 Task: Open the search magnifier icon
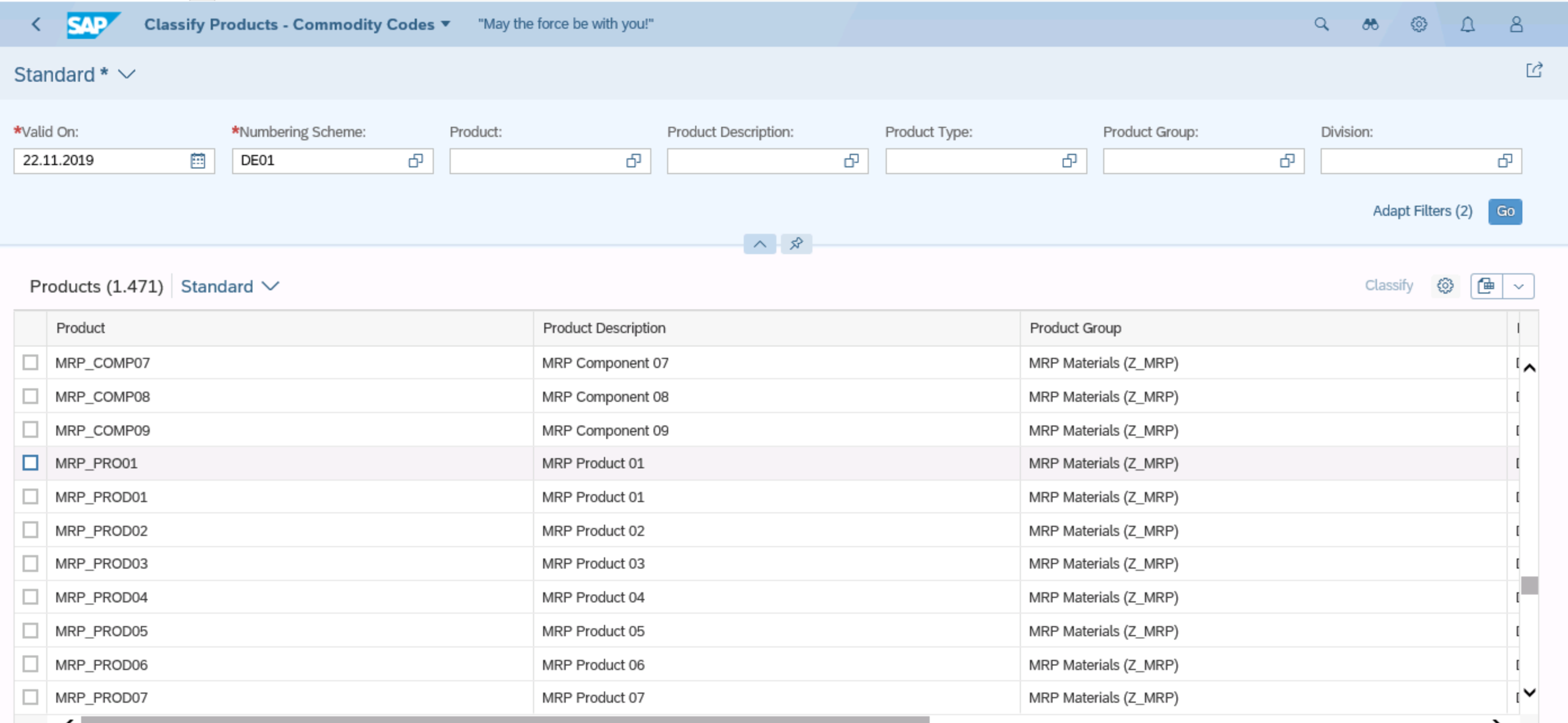[x=1321, y=24]
